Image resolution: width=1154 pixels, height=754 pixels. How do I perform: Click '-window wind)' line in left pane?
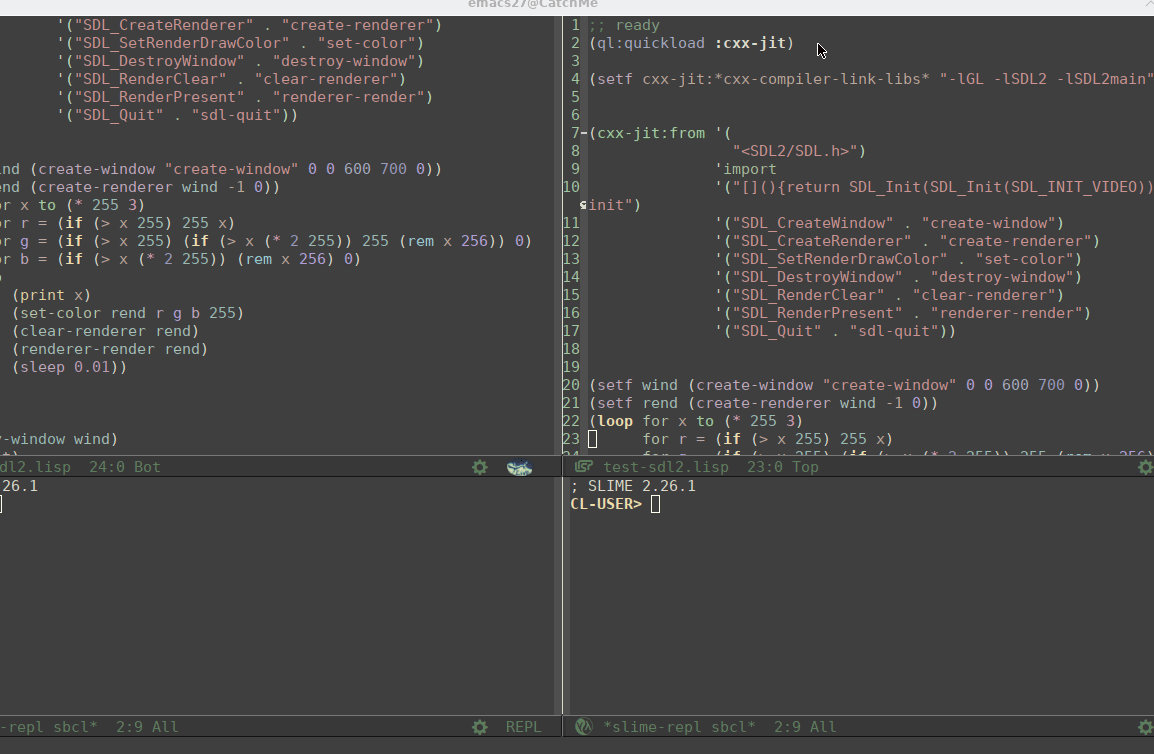coord(59,439)
